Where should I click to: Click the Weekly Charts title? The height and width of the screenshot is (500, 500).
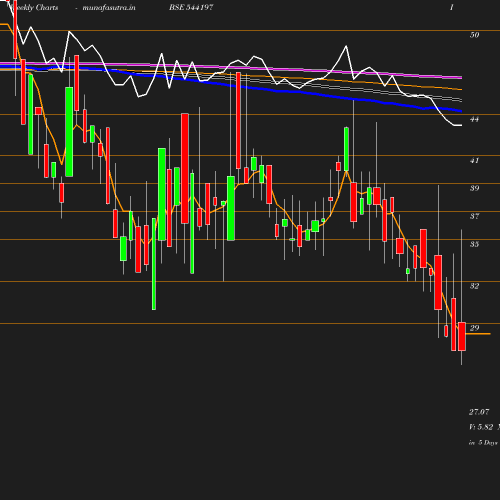pyautogui.click(x=33, y=7)
